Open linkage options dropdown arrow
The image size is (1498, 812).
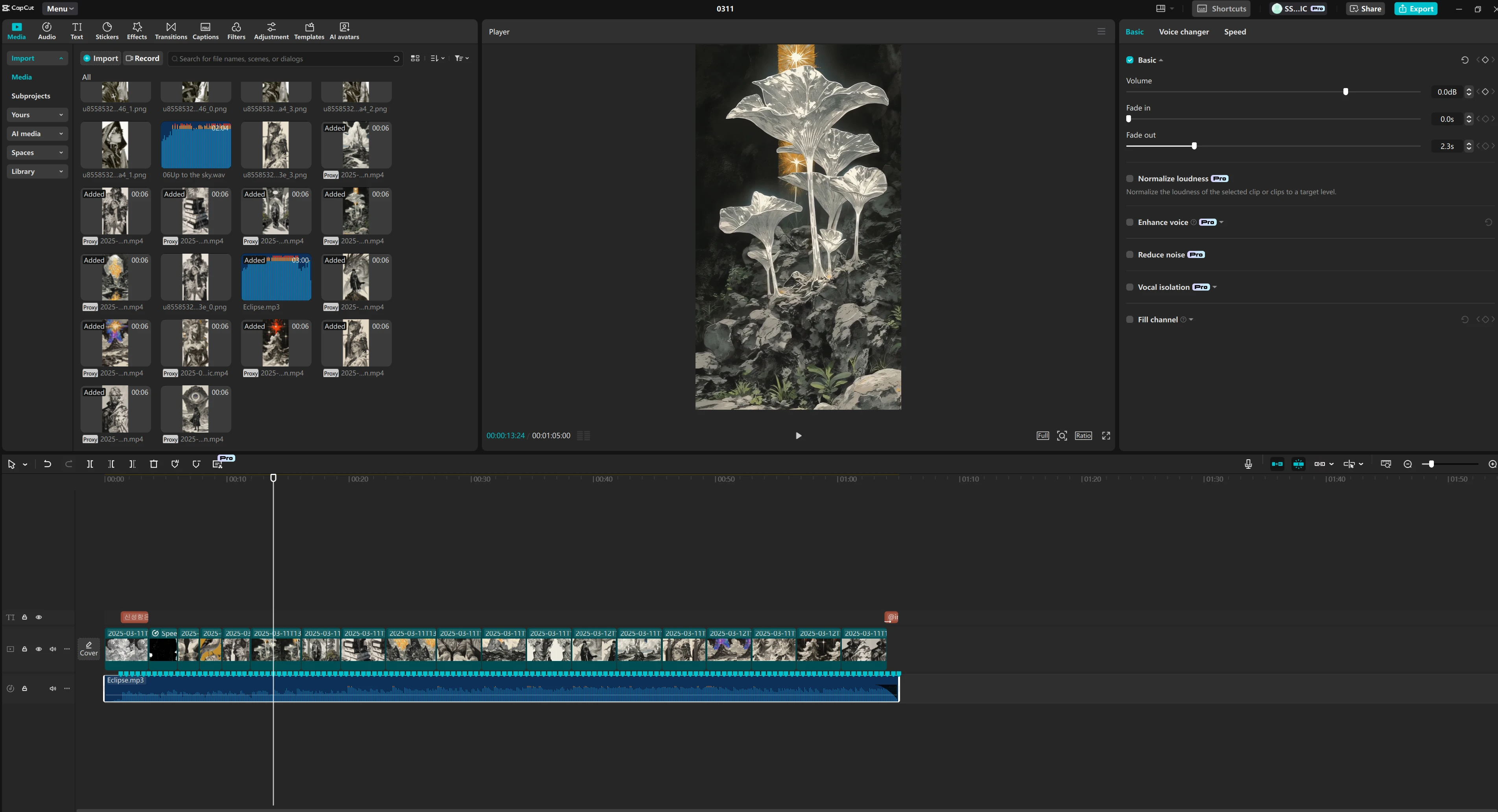coord(1332,464)
